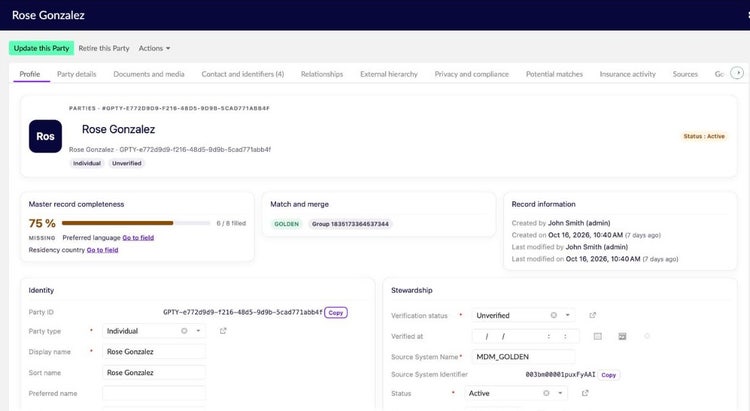Click the GOLDEN badge
Image resolution: width=750 pixels, height=411 pixels.
[287, 224]
